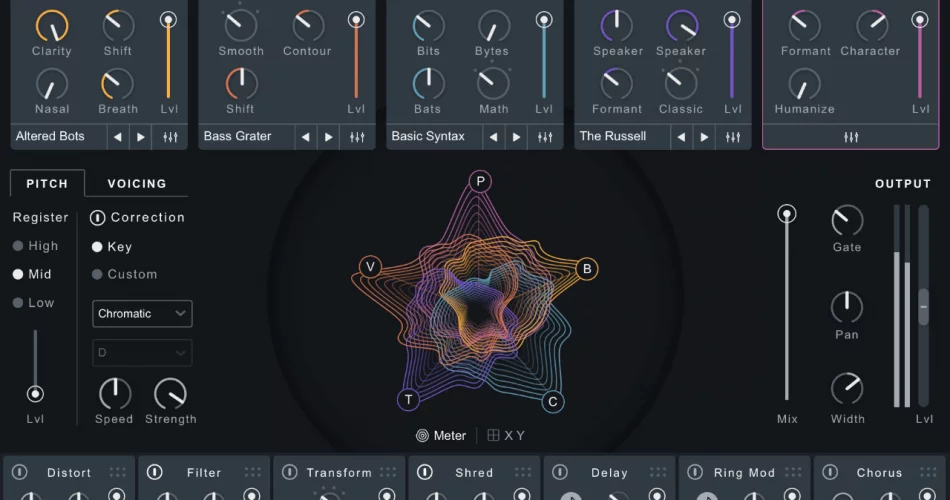Enable the Transform effect power button
Screen dimensions: 950x500
tap(290, 472)
